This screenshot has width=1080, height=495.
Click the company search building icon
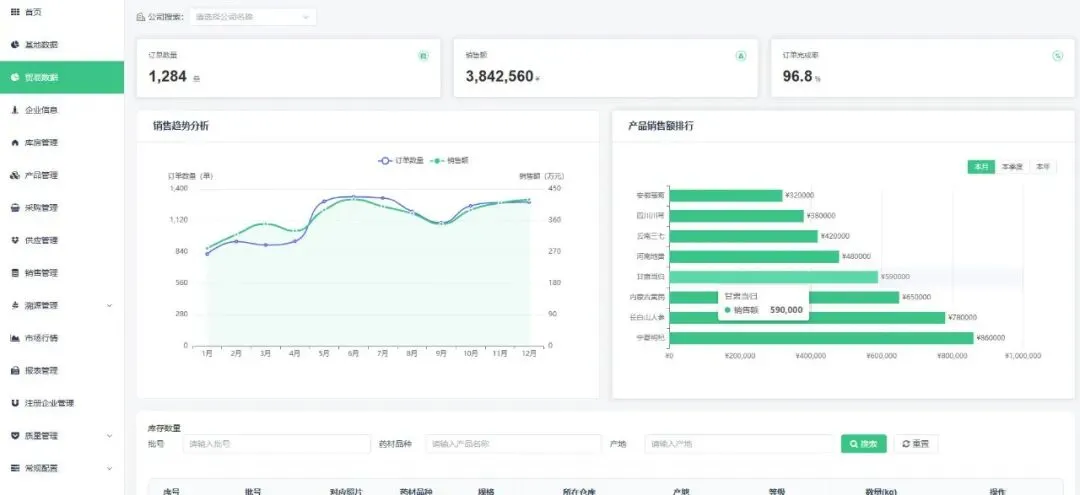(141, 17)
